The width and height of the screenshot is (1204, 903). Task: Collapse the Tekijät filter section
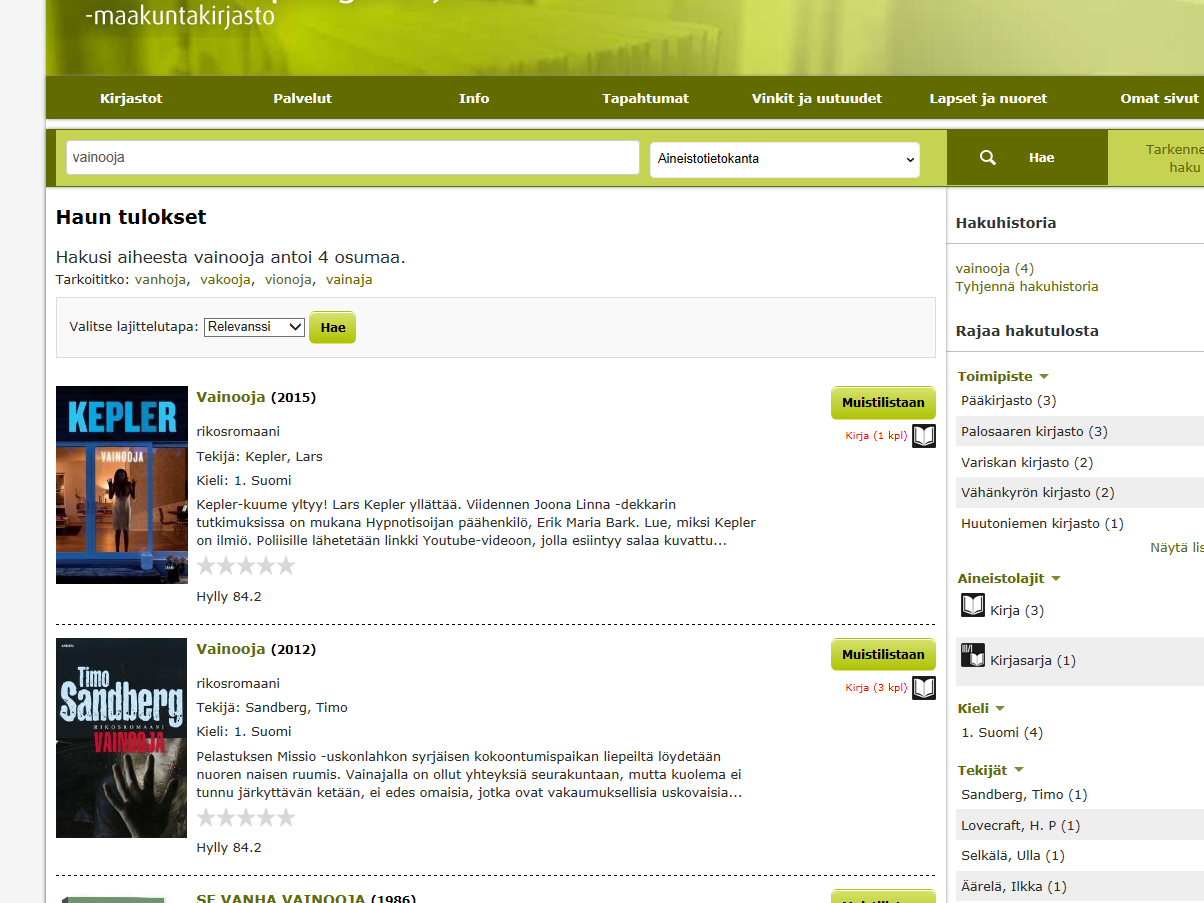click(x=991, y=771)
